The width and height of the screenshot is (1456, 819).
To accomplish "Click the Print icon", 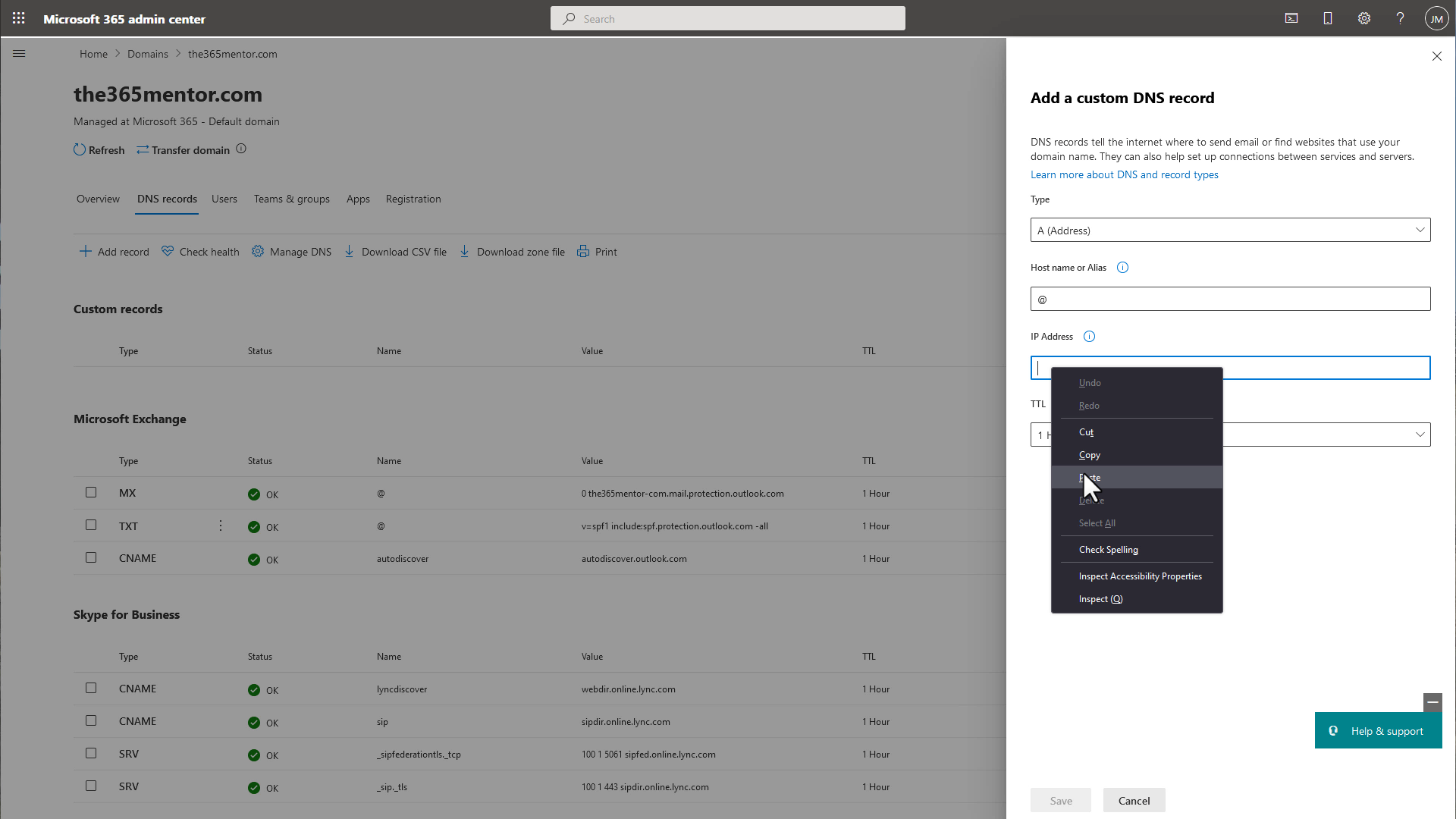I will pyautogui.click(x=583, y=251).
